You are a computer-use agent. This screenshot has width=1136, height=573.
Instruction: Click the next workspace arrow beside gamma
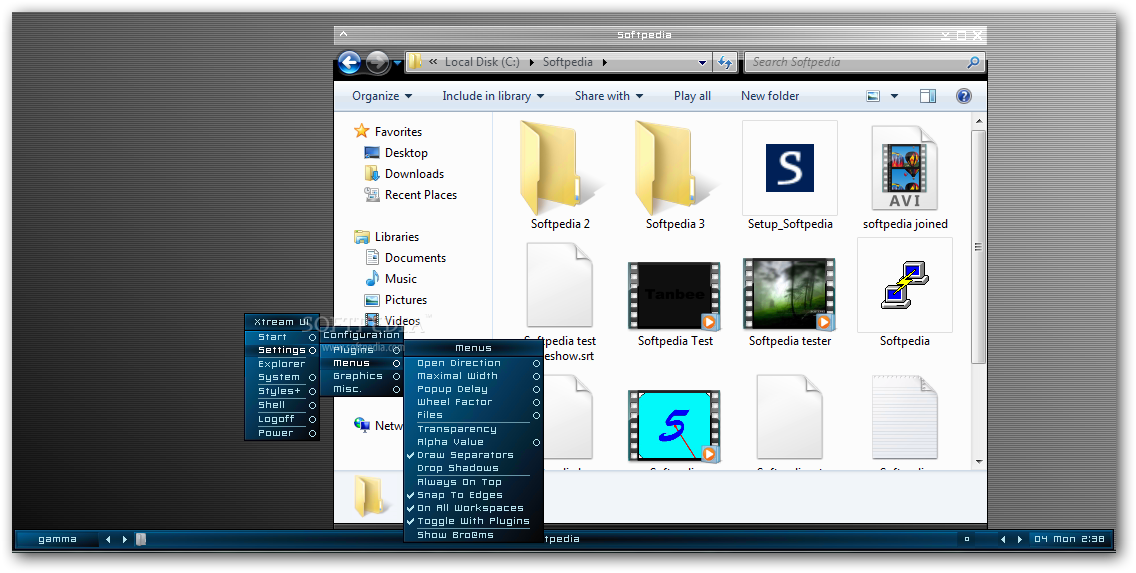point(125,539)
